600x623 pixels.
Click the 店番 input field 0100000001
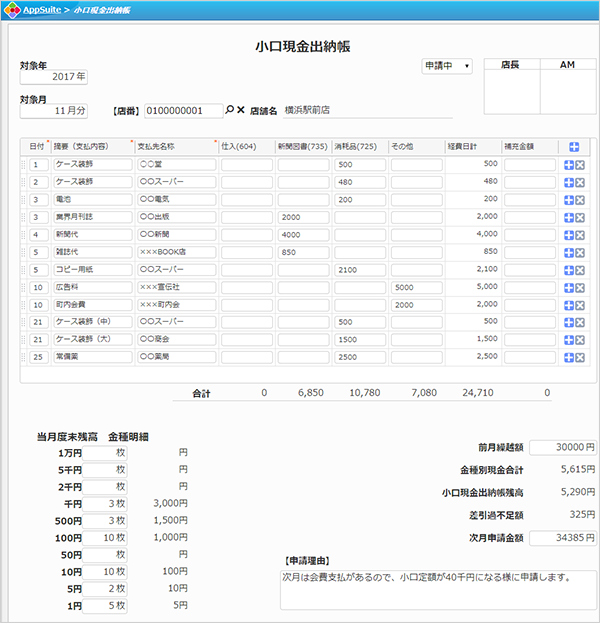pyautogui.click(x=184, y=111)
